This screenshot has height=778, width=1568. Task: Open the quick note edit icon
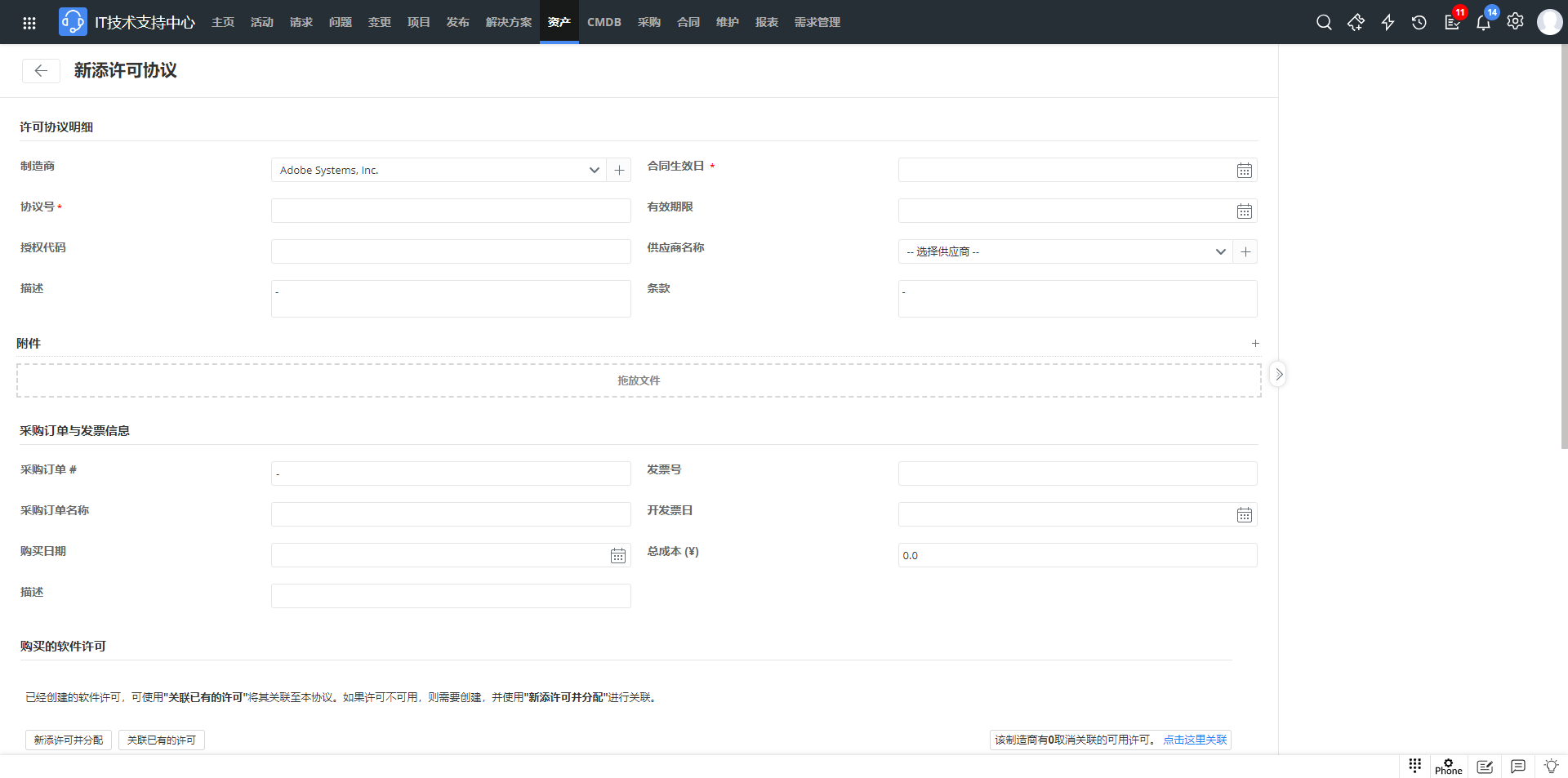(1485, 766)
